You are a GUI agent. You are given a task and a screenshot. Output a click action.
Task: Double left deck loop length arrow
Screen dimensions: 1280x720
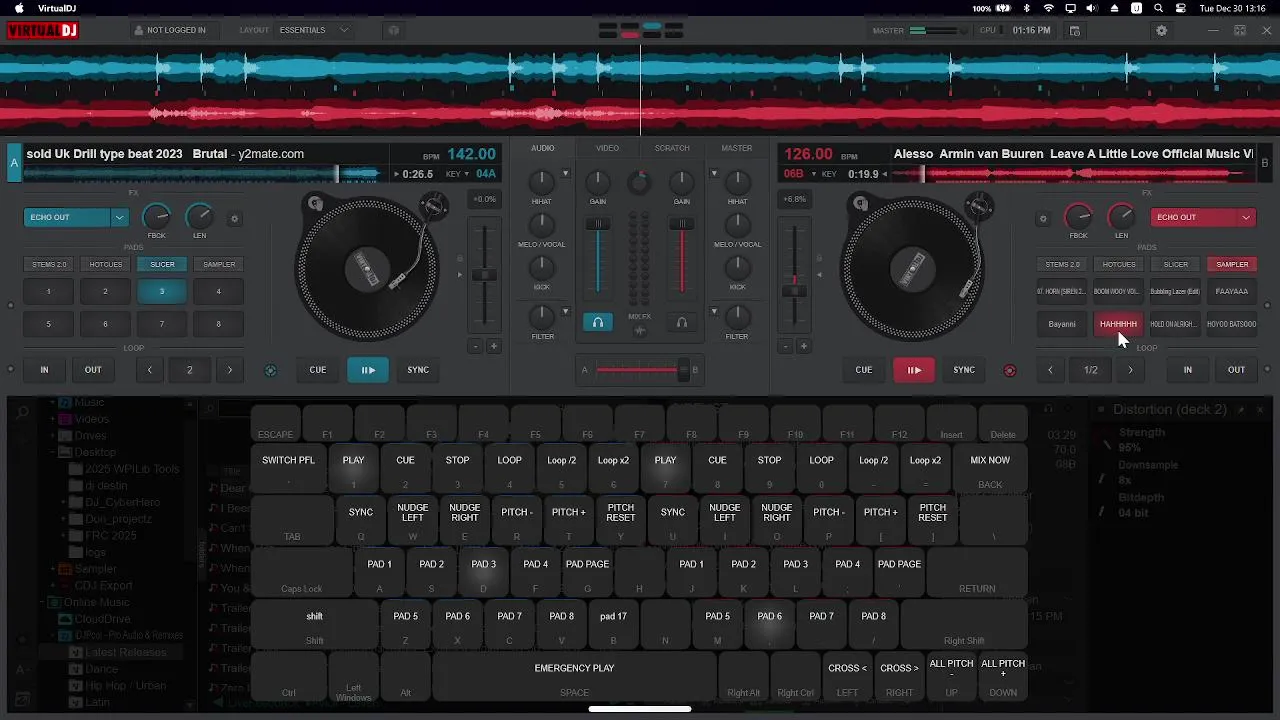click(229, 370)
